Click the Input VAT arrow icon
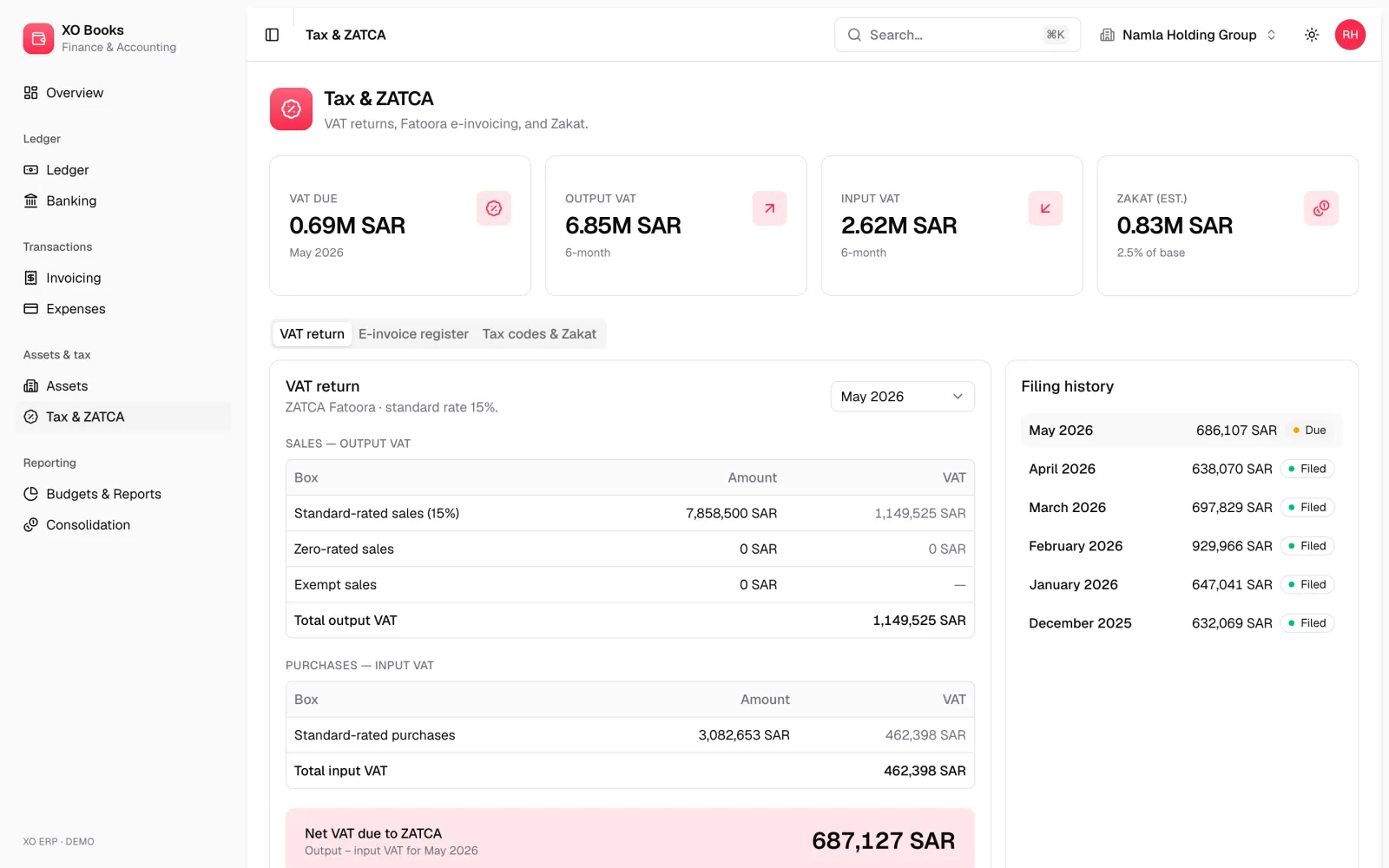The image size is (1389, 868). click(x=1045, y=208)
